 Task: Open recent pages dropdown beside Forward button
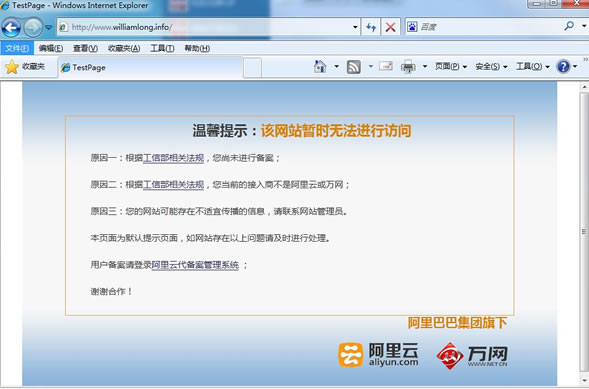point(48,27)
